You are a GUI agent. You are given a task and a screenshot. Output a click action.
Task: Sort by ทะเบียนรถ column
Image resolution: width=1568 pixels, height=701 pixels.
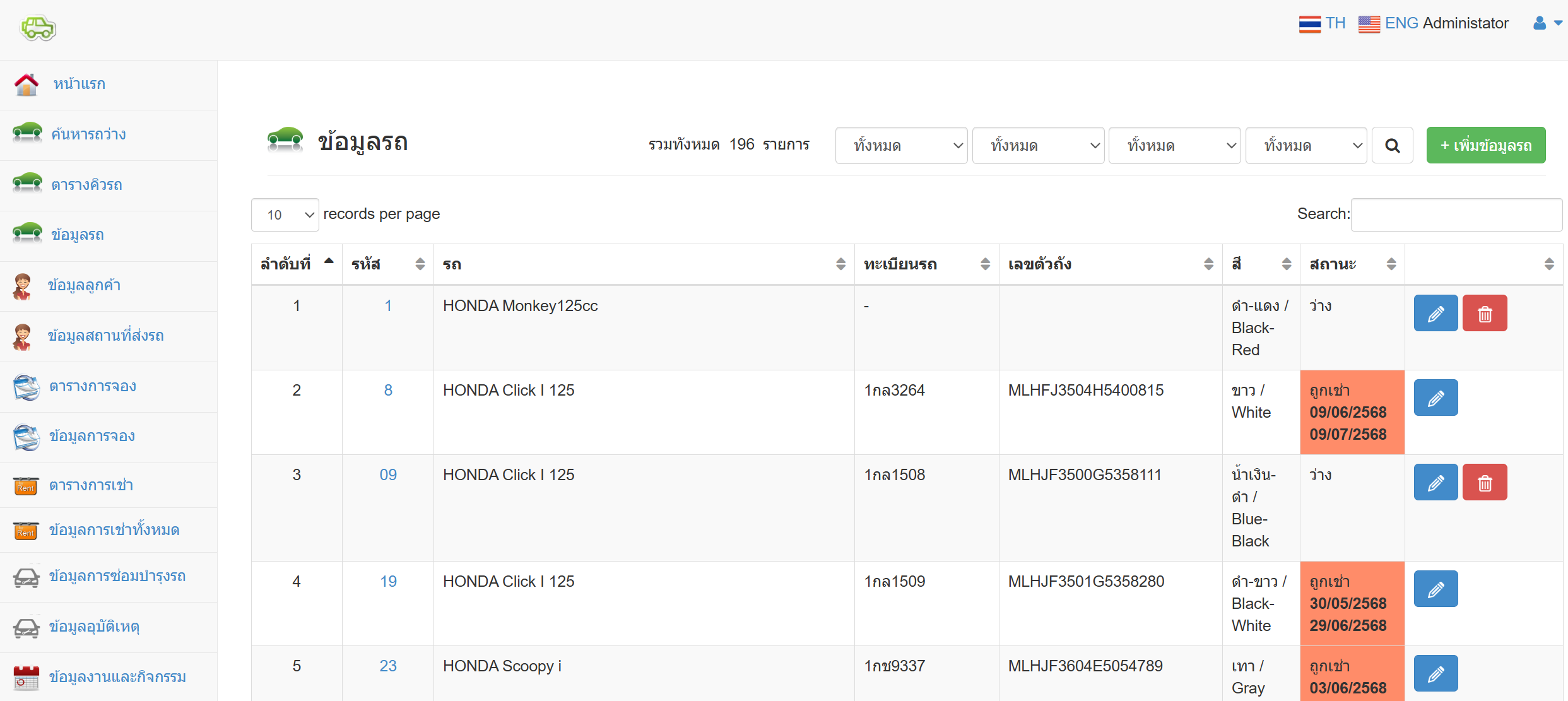927,264
